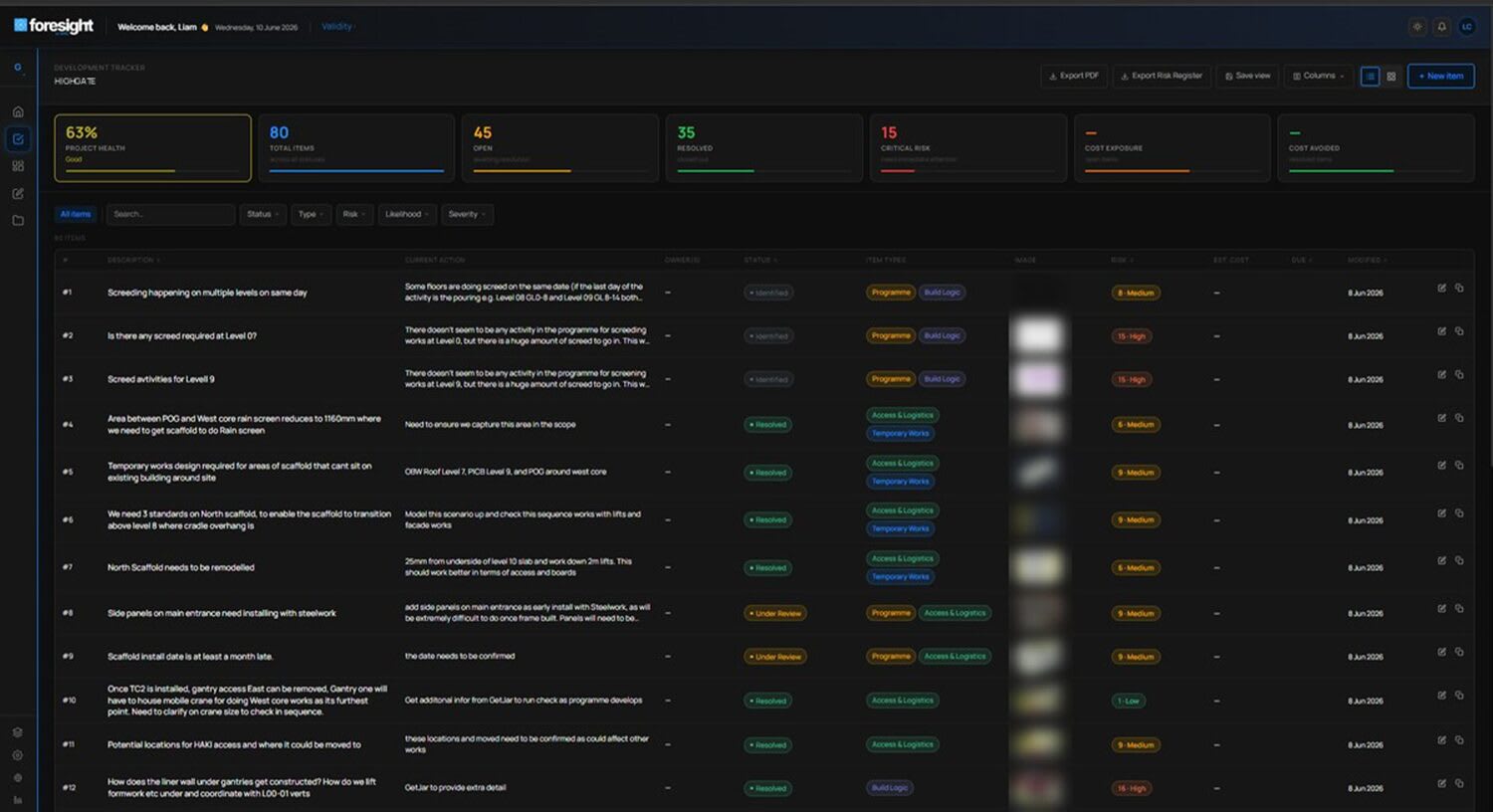Sort by the Status column header
Image resolution: width=1493 pixels, height=812 pixels.
point(759,260)
